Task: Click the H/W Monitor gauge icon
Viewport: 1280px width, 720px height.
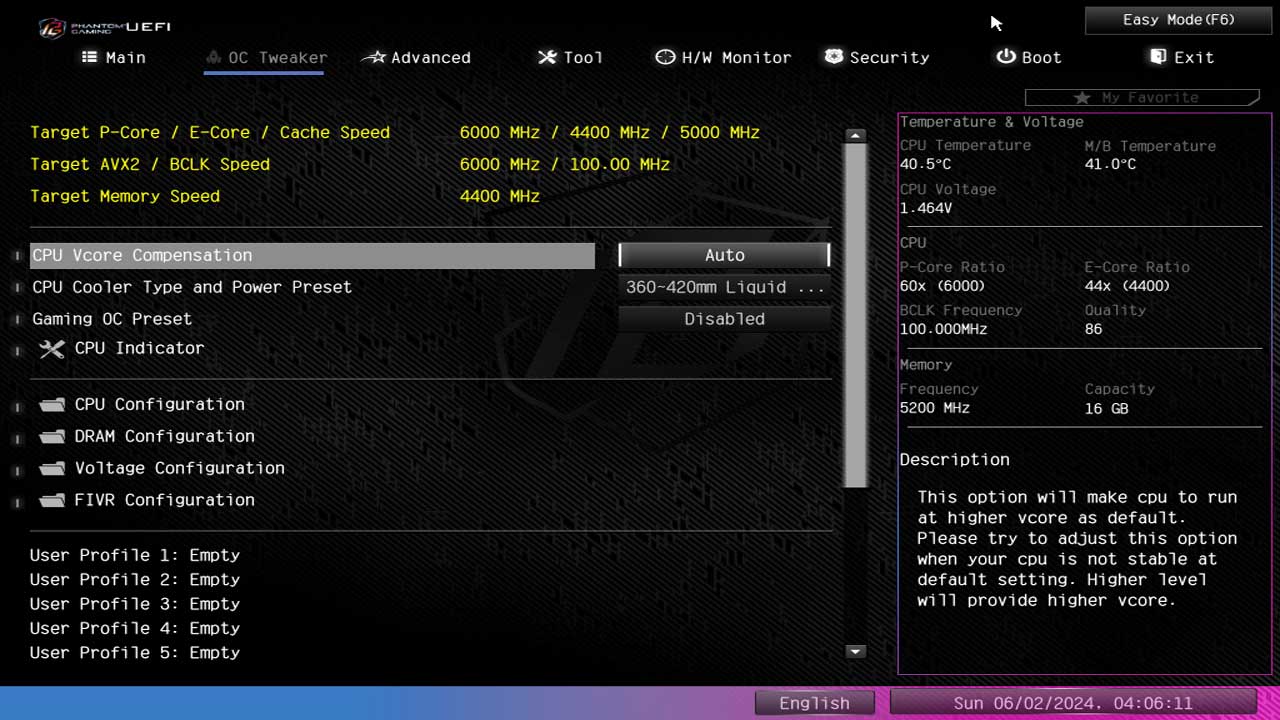Action: (665, 57)
